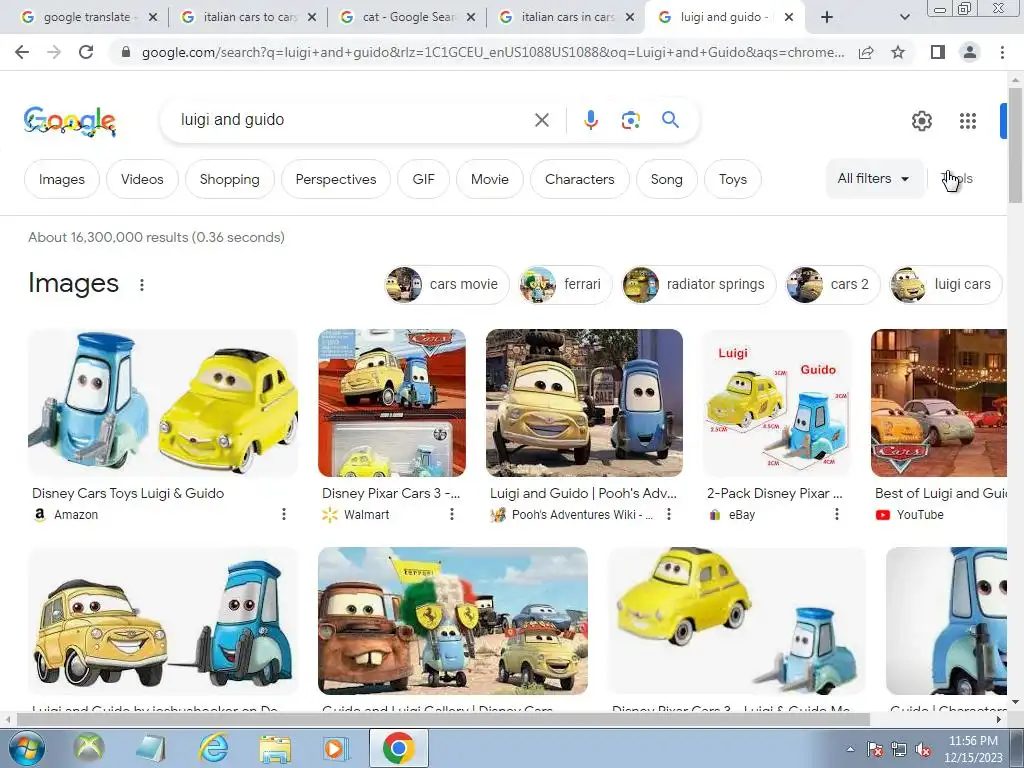The height and width of the screenshot is (768, 1024).
Task: Bookmark this page with star icon
Action: 898,52
